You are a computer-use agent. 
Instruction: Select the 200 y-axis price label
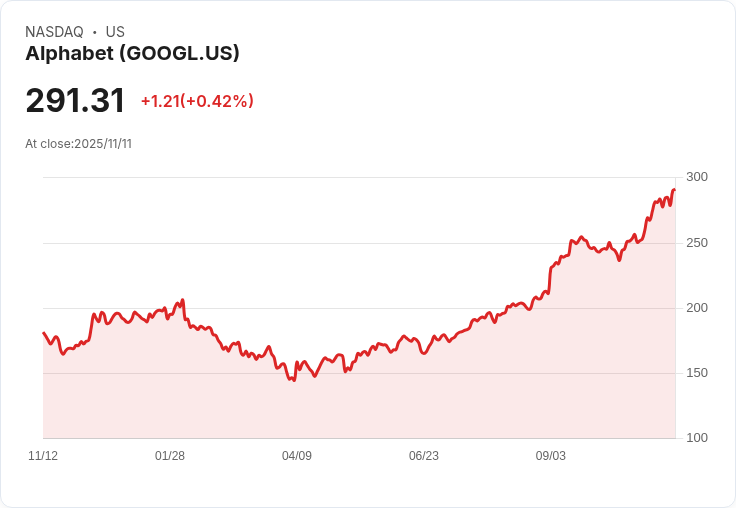click(696, 308)
